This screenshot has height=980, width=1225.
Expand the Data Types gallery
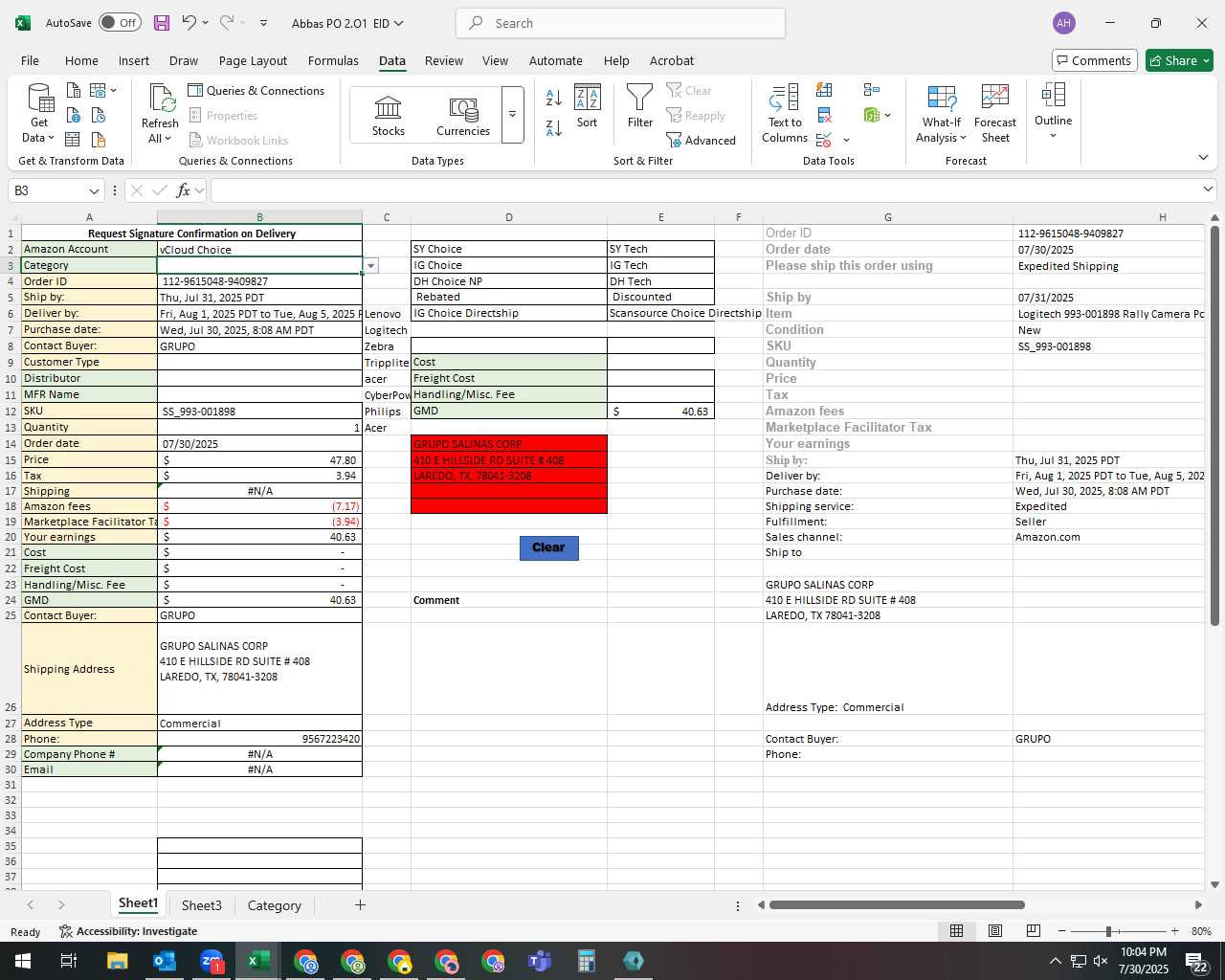pyautogui.click(x=512, y=115)
